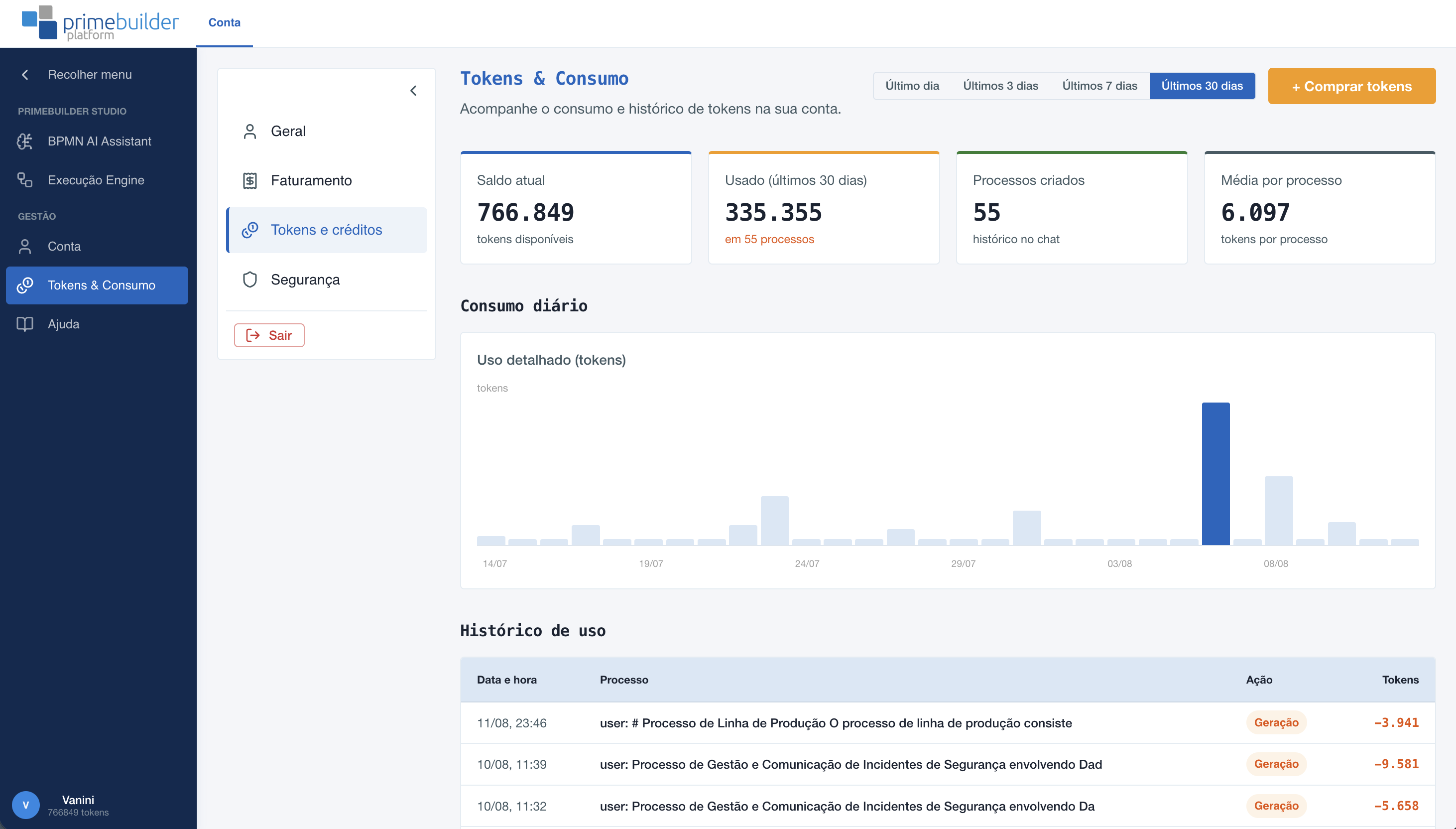The height and width of the screenshot is (829, 1456).
Task: Select Últimos 3 dias time range
Action: pos(1000,86)
